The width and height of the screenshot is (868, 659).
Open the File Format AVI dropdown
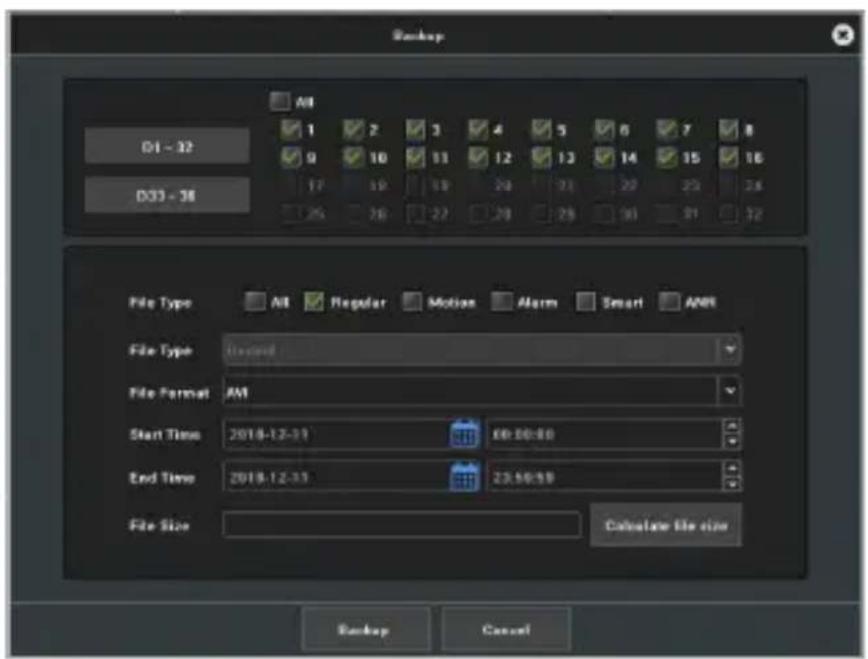[x=730, y=392]
